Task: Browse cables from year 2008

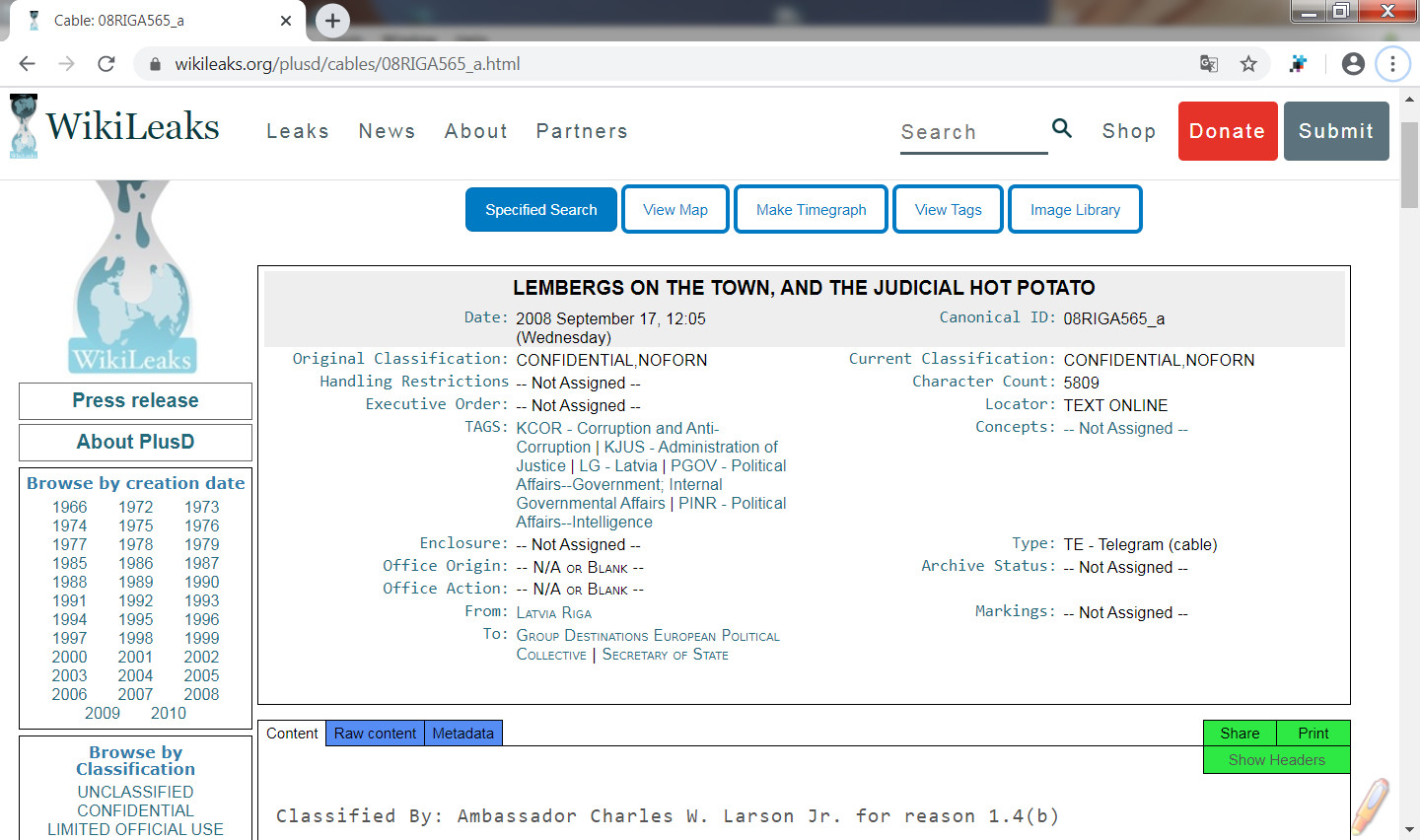Action: point(201,694)
